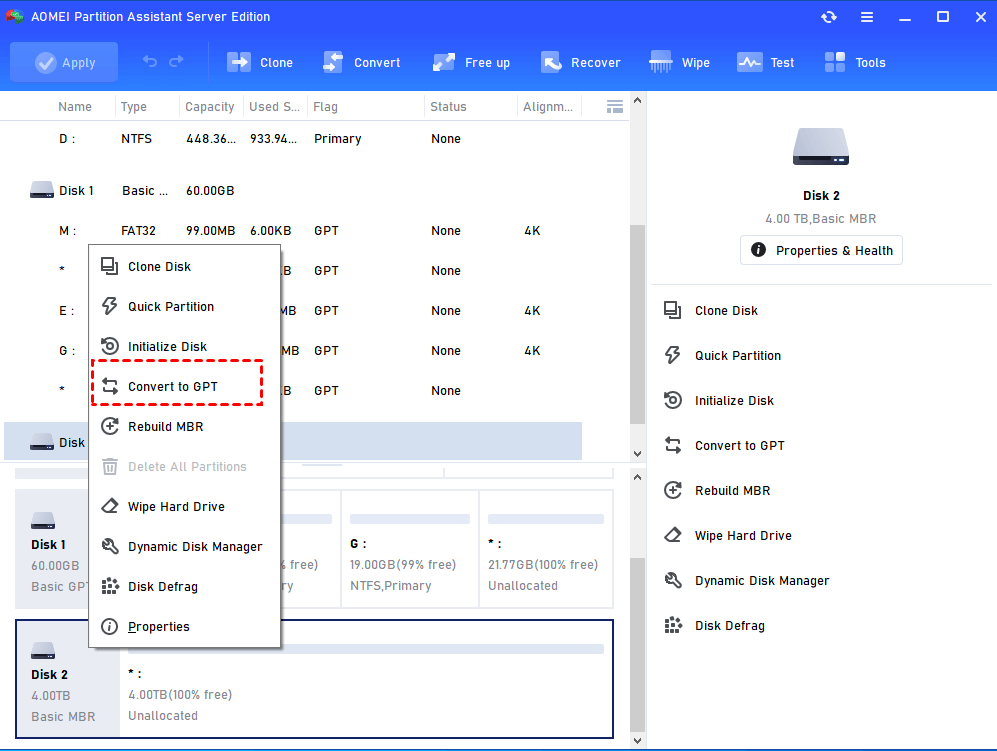Choose Convert to GPT in the context menu
The height and width of the screenshot is (751, 997).
(x=184, y=387)
